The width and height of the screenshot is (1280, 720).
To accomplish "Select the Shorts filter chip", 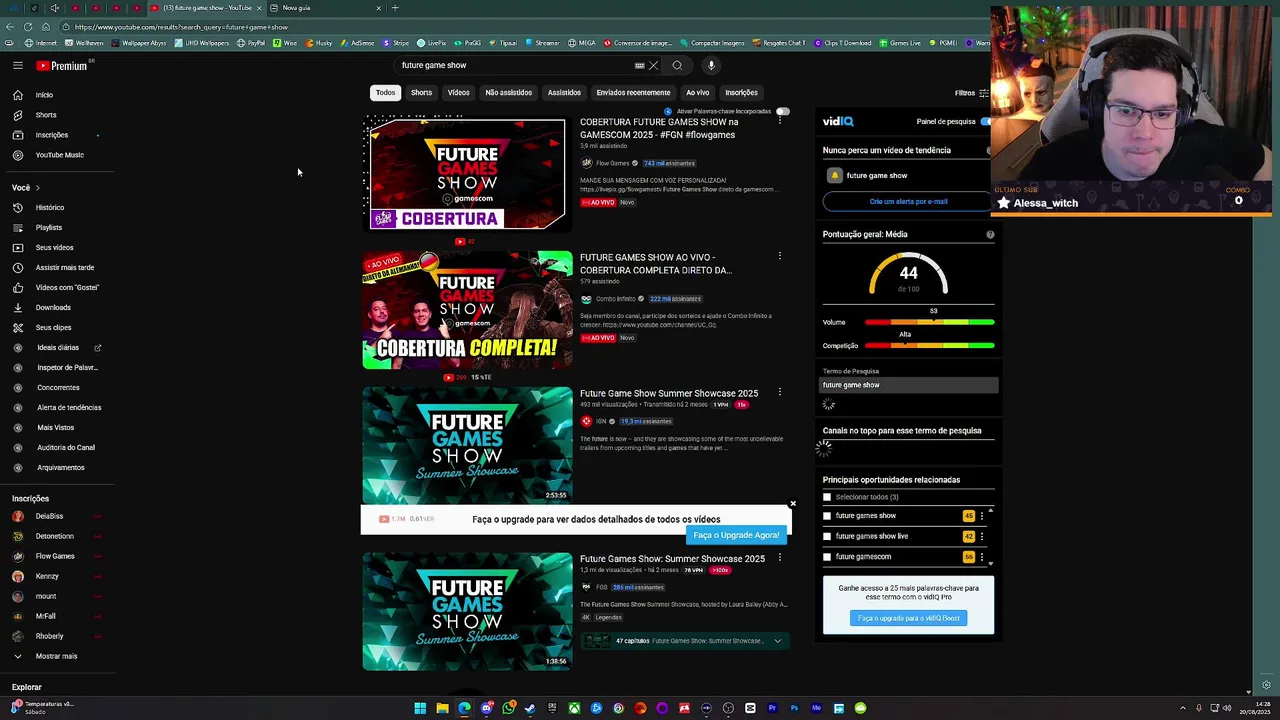I will pos(421,93).
